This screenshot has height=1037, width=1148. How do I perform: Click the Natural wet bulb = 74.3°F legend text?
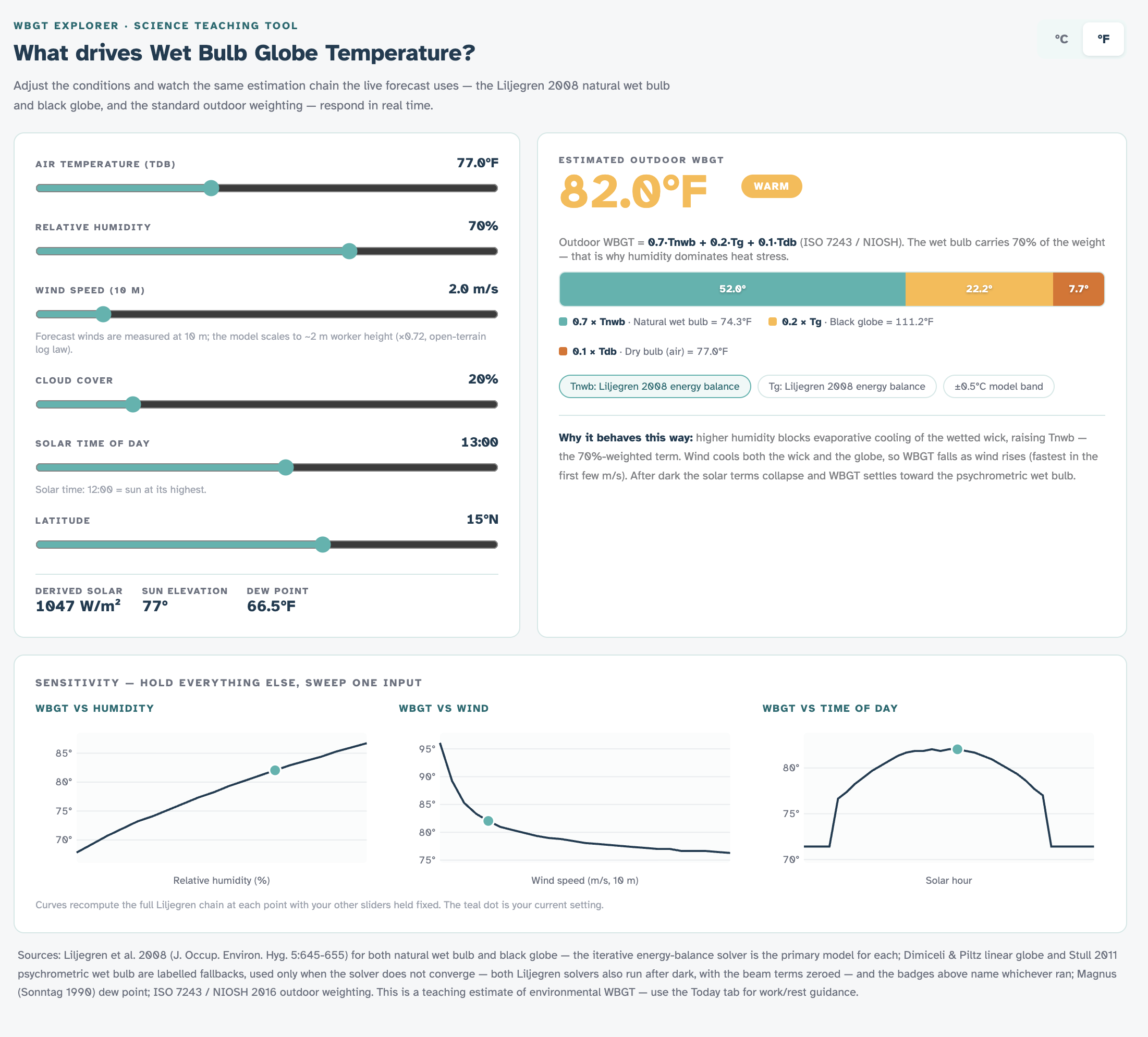692,322
